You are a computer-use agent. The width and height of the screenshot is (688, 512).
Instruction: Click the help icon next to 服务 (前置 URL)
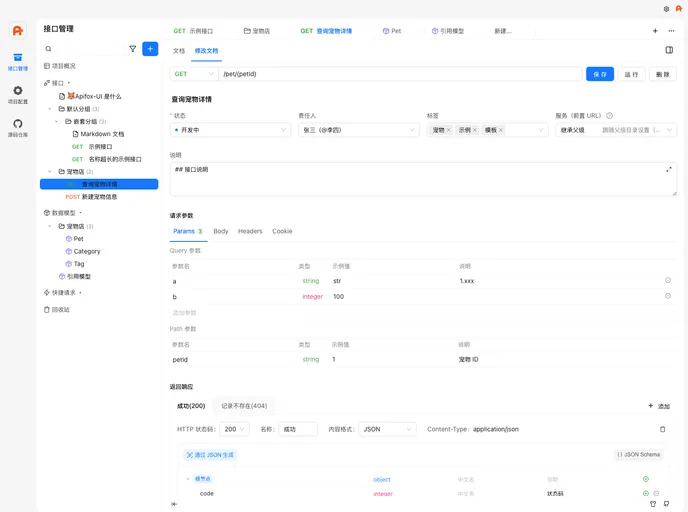(x=609, y=116)
